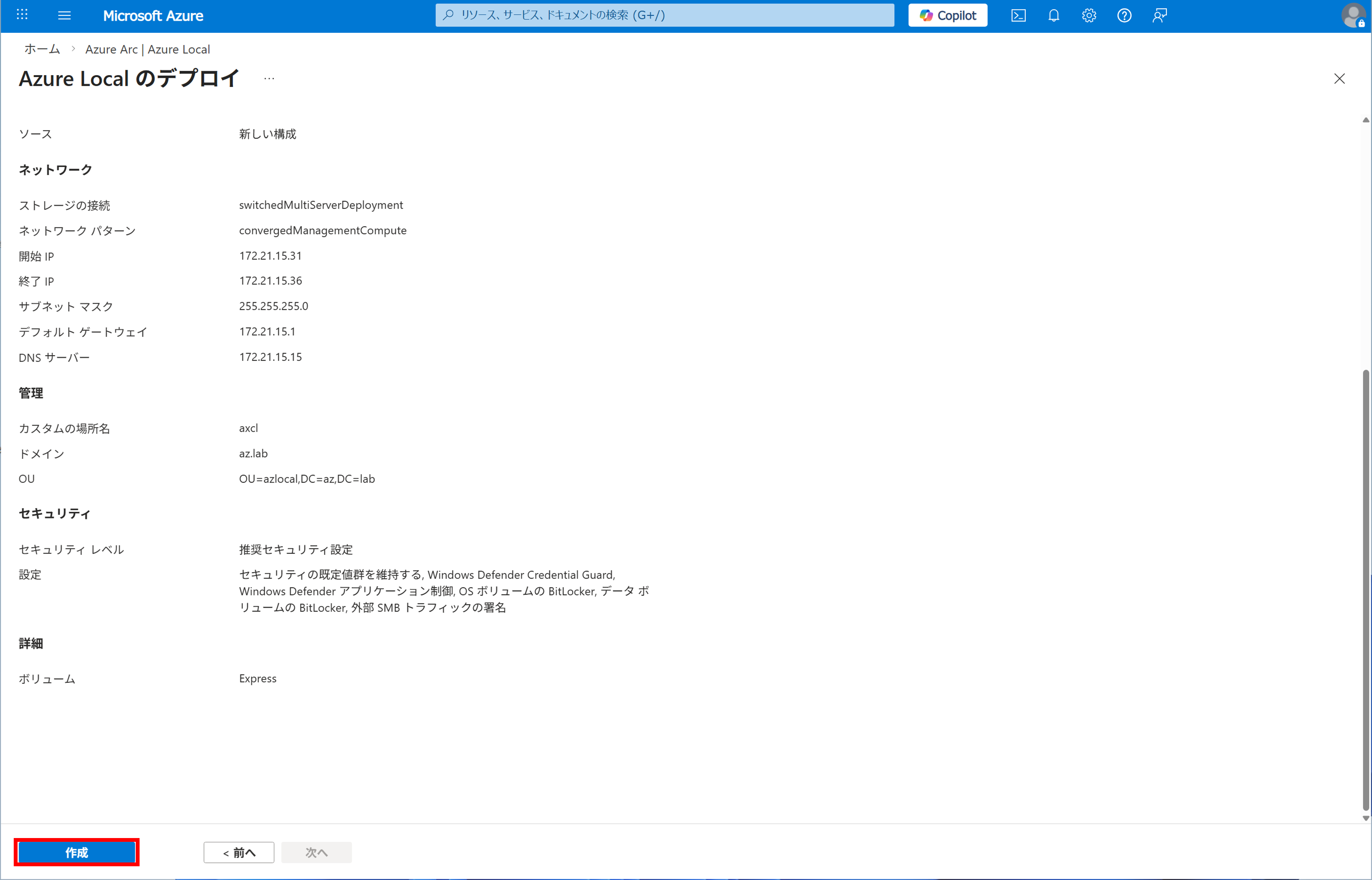
Task: Focus the resource search box
Action: pos(665,15)
